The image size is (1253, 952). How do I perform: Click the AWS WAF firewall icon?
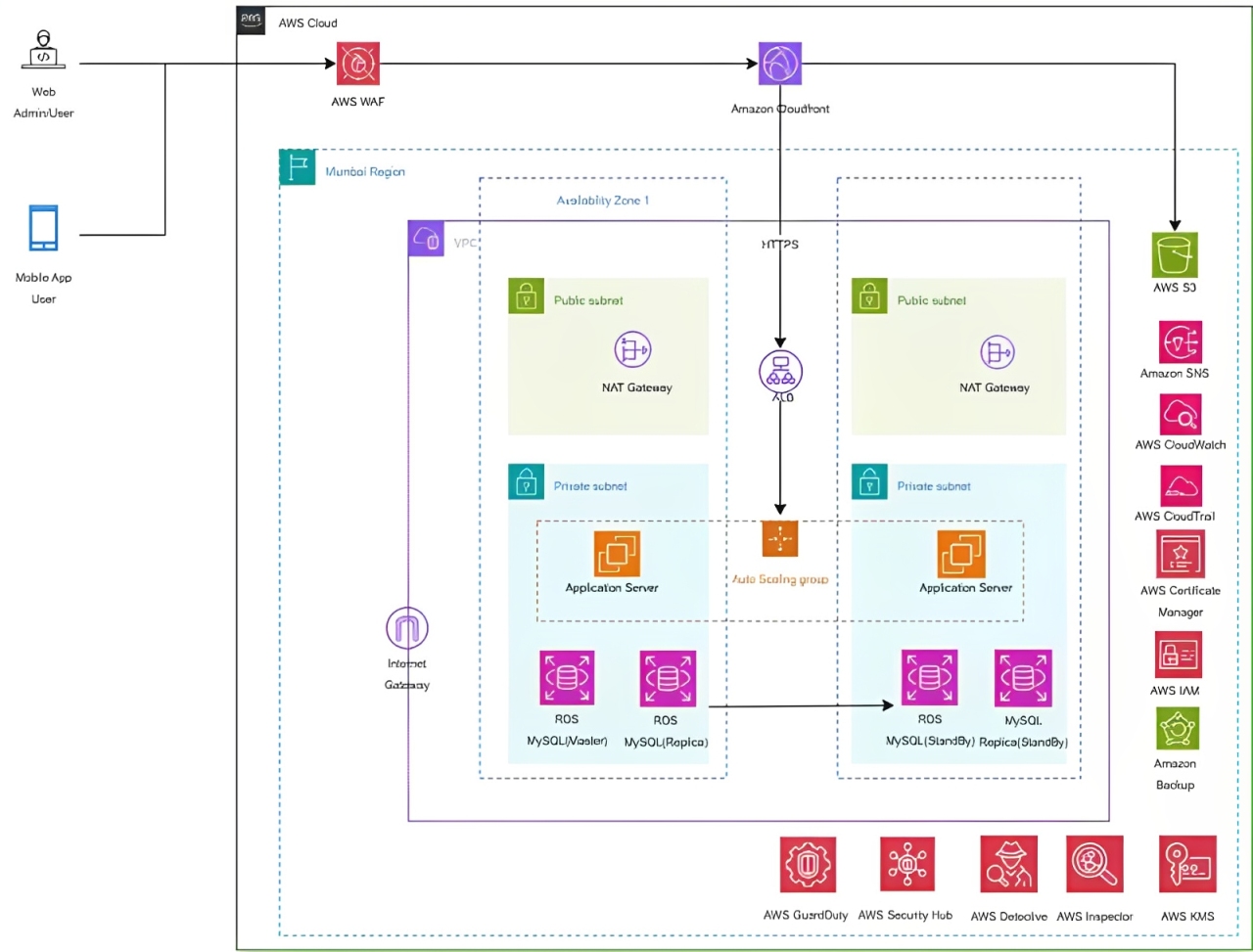pos(357,65)
